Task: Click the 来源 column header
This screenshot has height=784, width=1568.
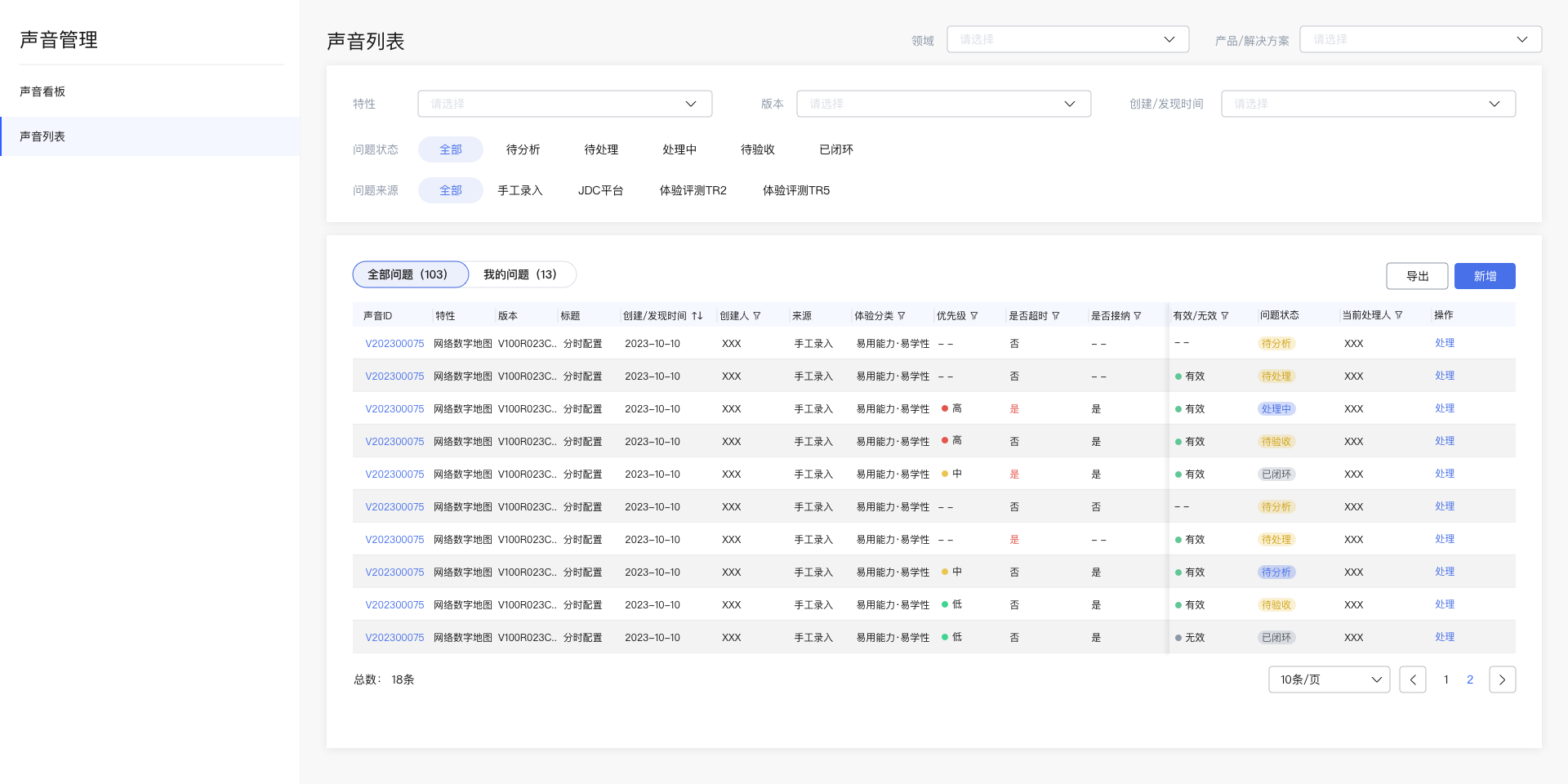Action: pos(802,316)
